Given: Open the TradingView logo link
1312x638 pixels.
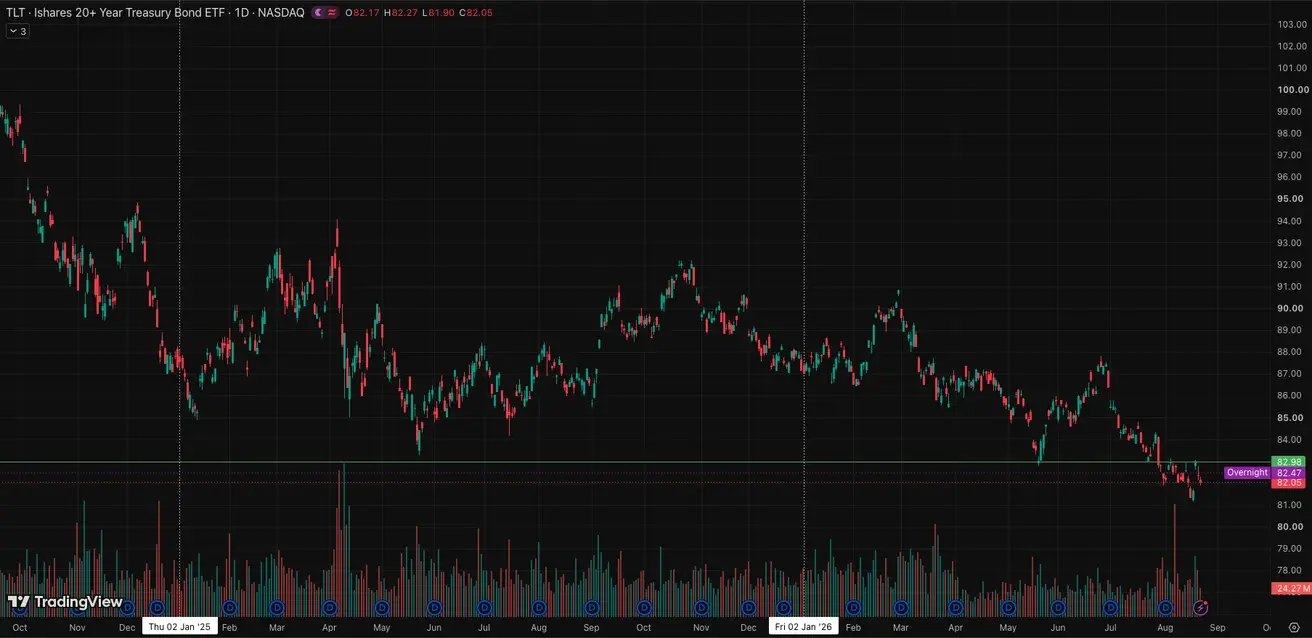Looking at the screenshot, I should [x=65, y=602].
